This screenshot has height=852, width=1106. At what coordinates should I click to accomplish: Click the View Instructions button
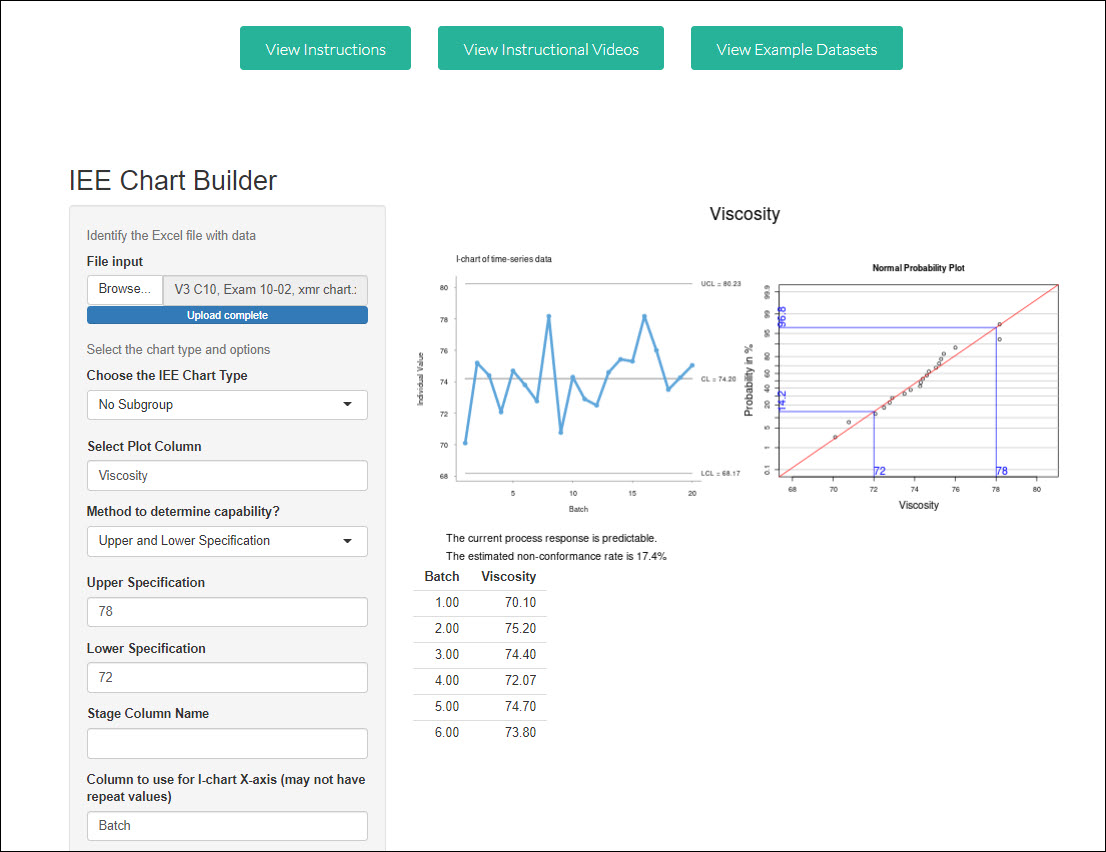[x=325, y=49]
